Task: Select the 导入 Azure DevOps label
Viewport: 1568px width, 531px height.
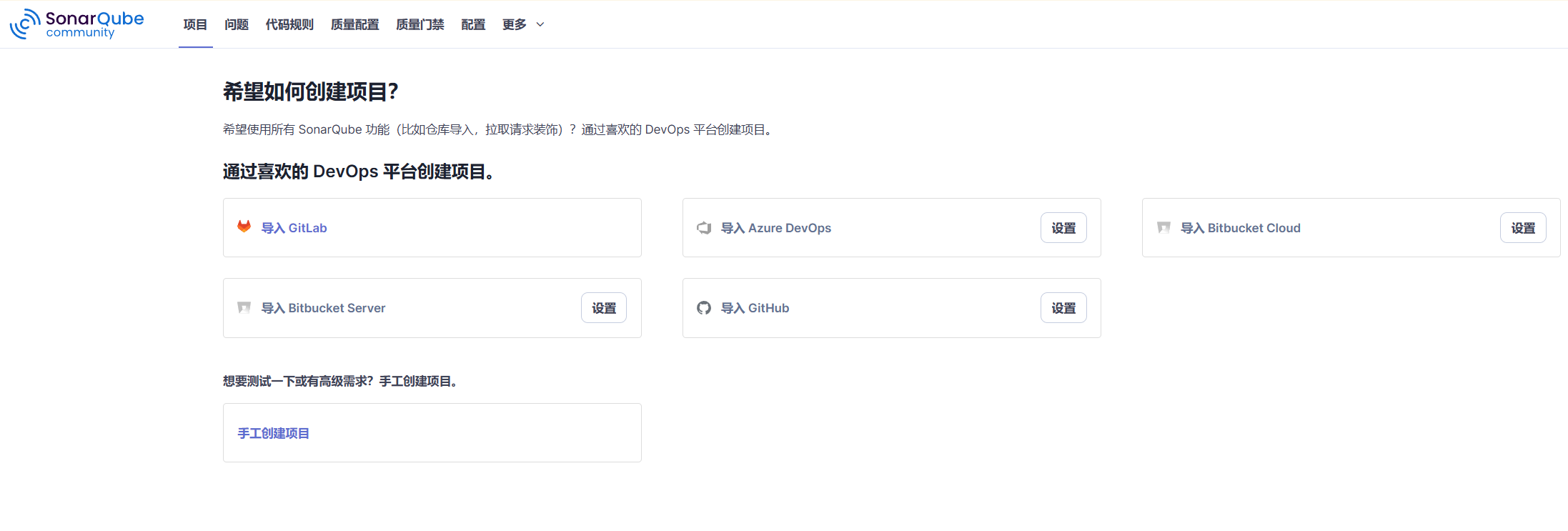Action: (x=776, y=228)
